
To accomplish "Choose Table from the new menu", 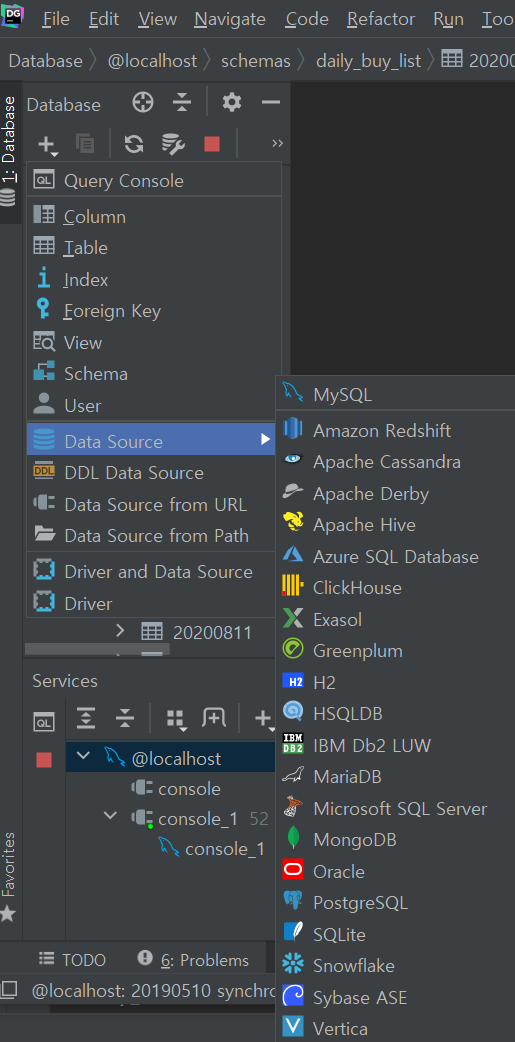I will tap(154, 248).
